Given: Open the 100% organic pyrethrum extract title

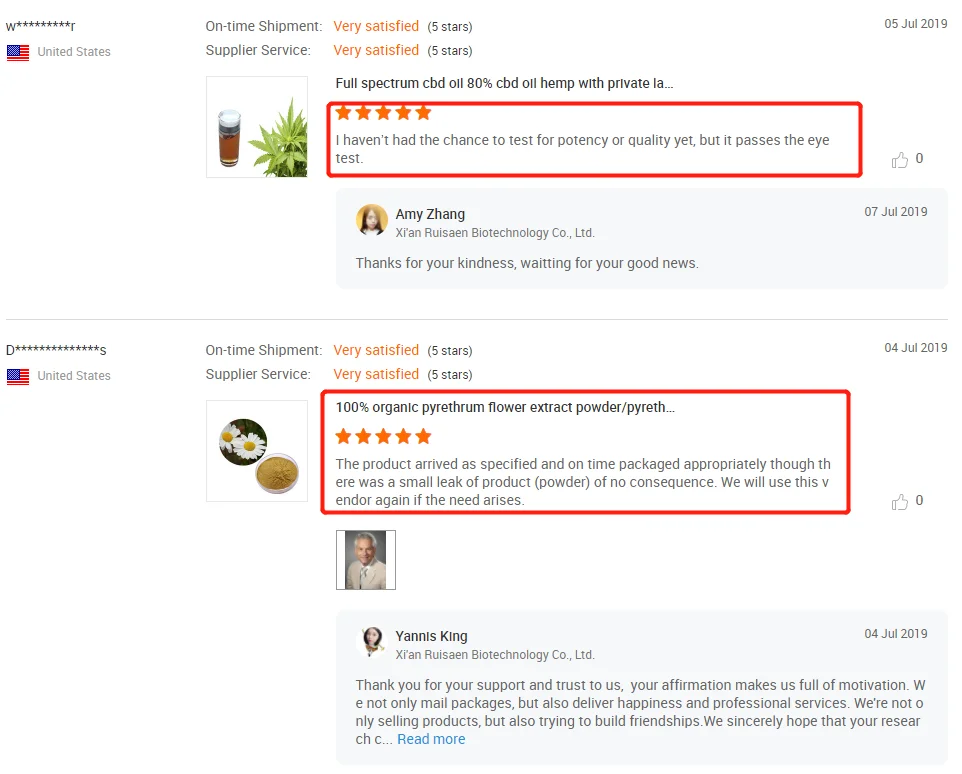Looking at the screenshot, I should [x=504, y=407].
